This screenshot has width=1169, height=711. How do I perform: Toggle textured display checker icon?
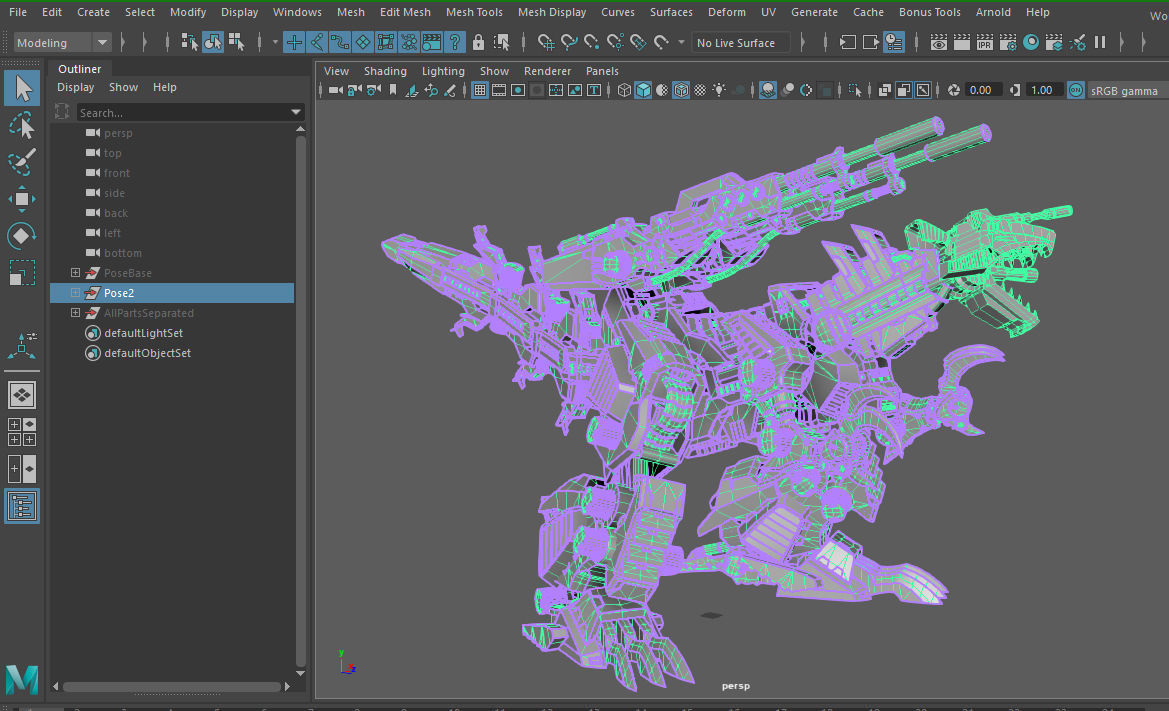[700, 90]
